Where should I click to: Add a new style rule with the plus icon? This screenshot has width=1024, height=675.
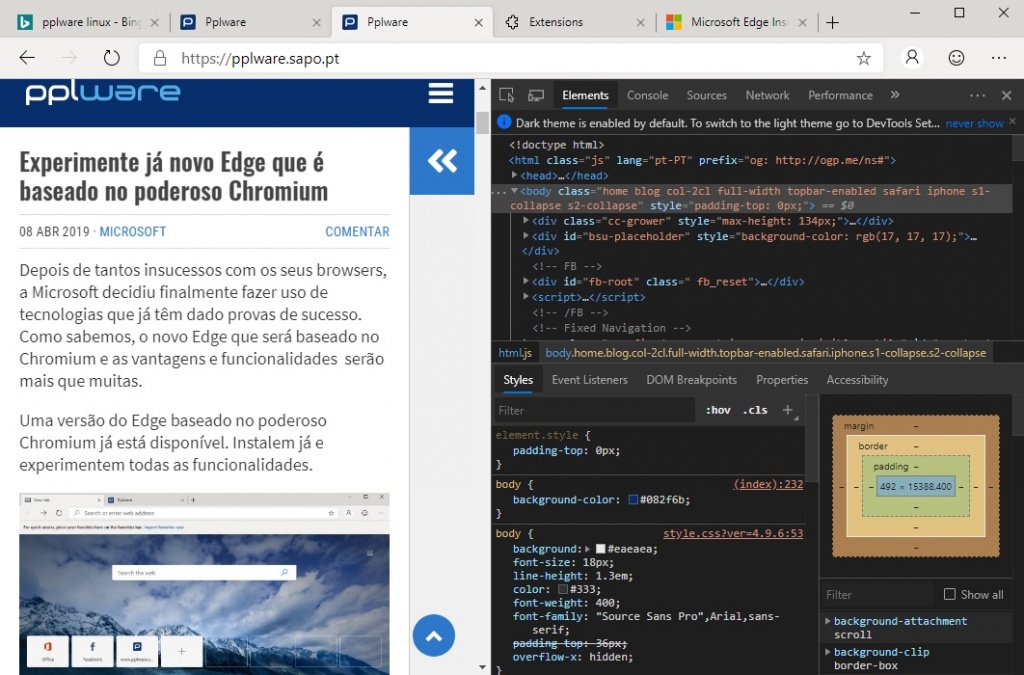point(788,410)
